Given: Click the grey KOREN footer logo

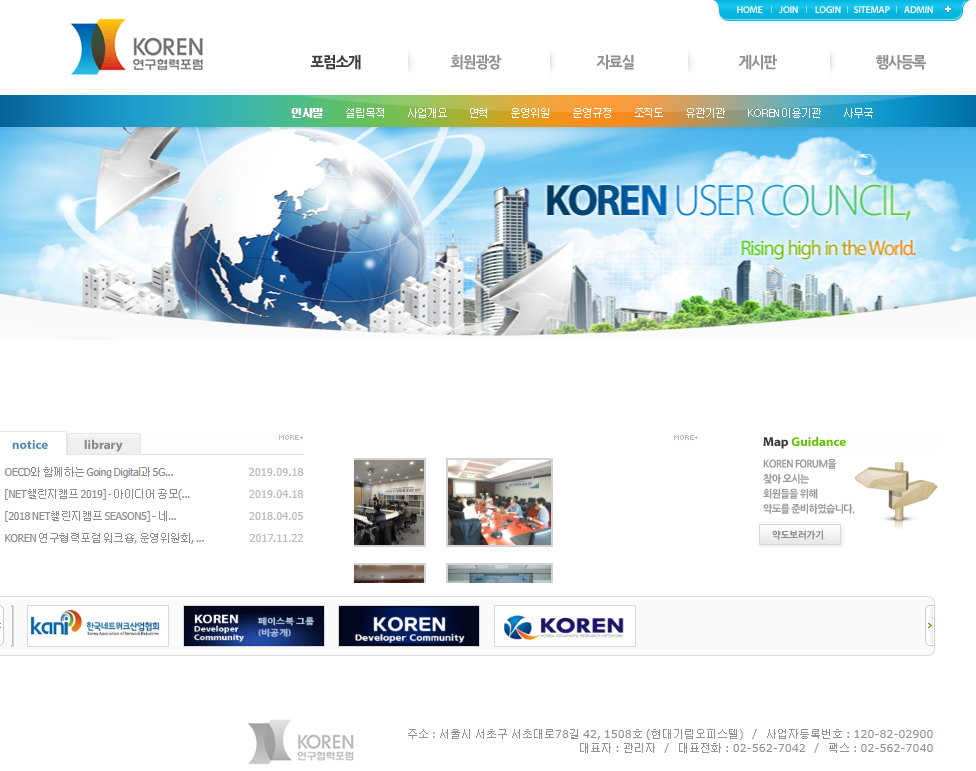Looking at the screenshot, I should coord(301,741).
